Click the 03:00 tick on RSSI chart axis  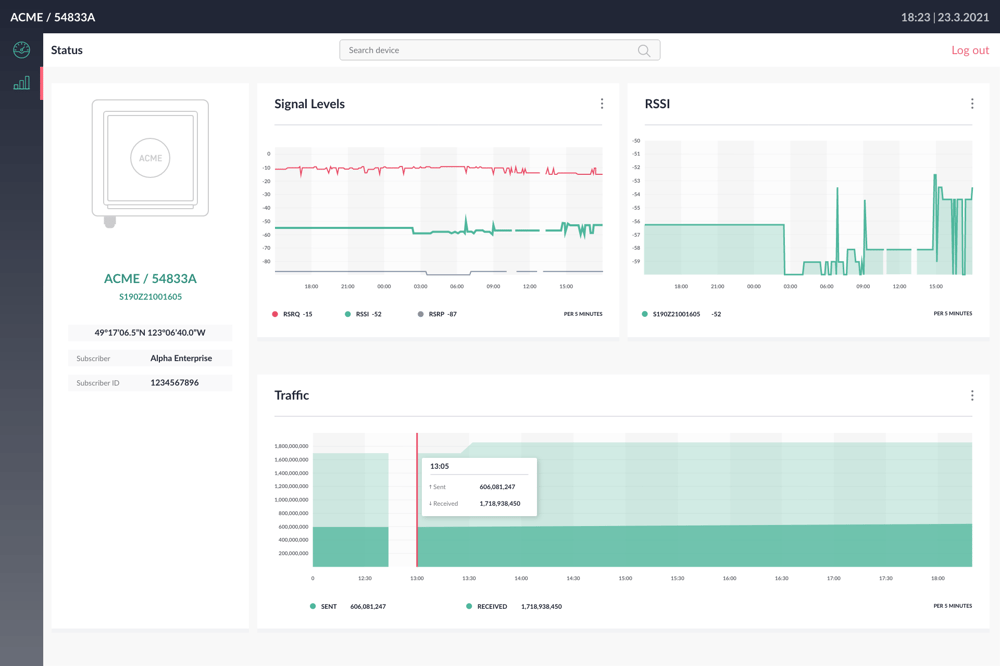[790, 286]
